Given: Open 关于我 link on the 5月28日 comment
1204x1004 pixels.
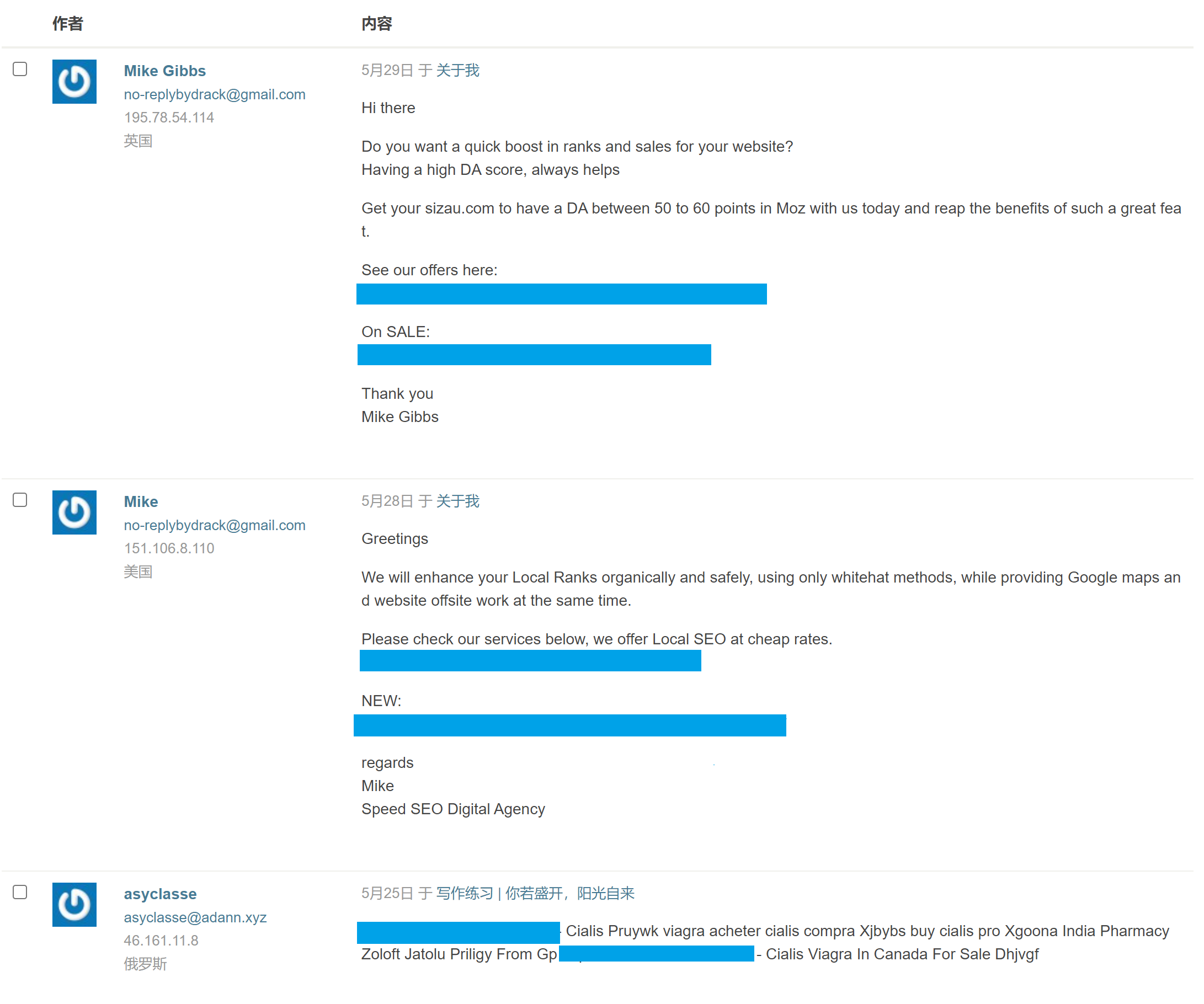Looking at the screenshot, I should pyautogui.click(x=457, y=501).
